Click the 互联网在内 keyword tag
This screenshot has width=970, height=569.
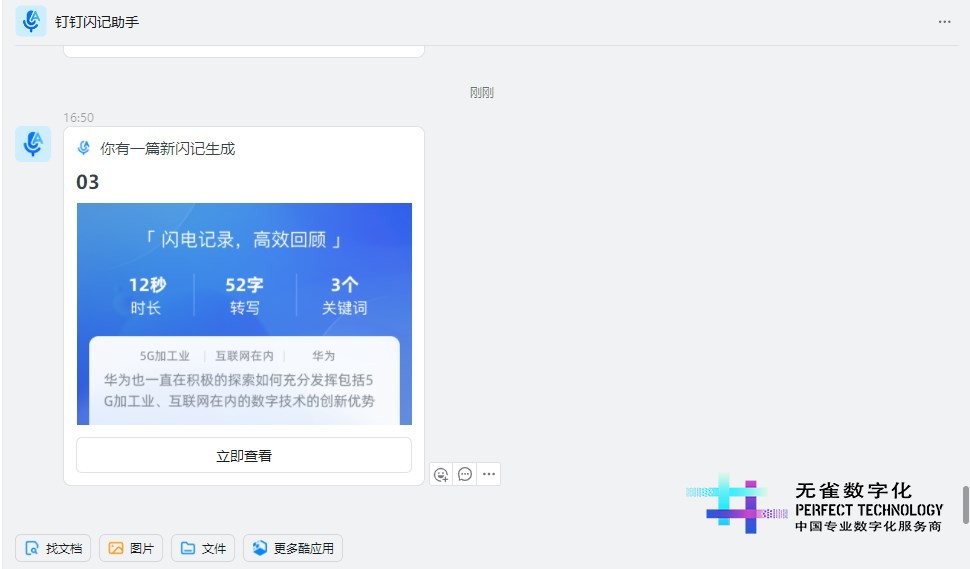244,356
